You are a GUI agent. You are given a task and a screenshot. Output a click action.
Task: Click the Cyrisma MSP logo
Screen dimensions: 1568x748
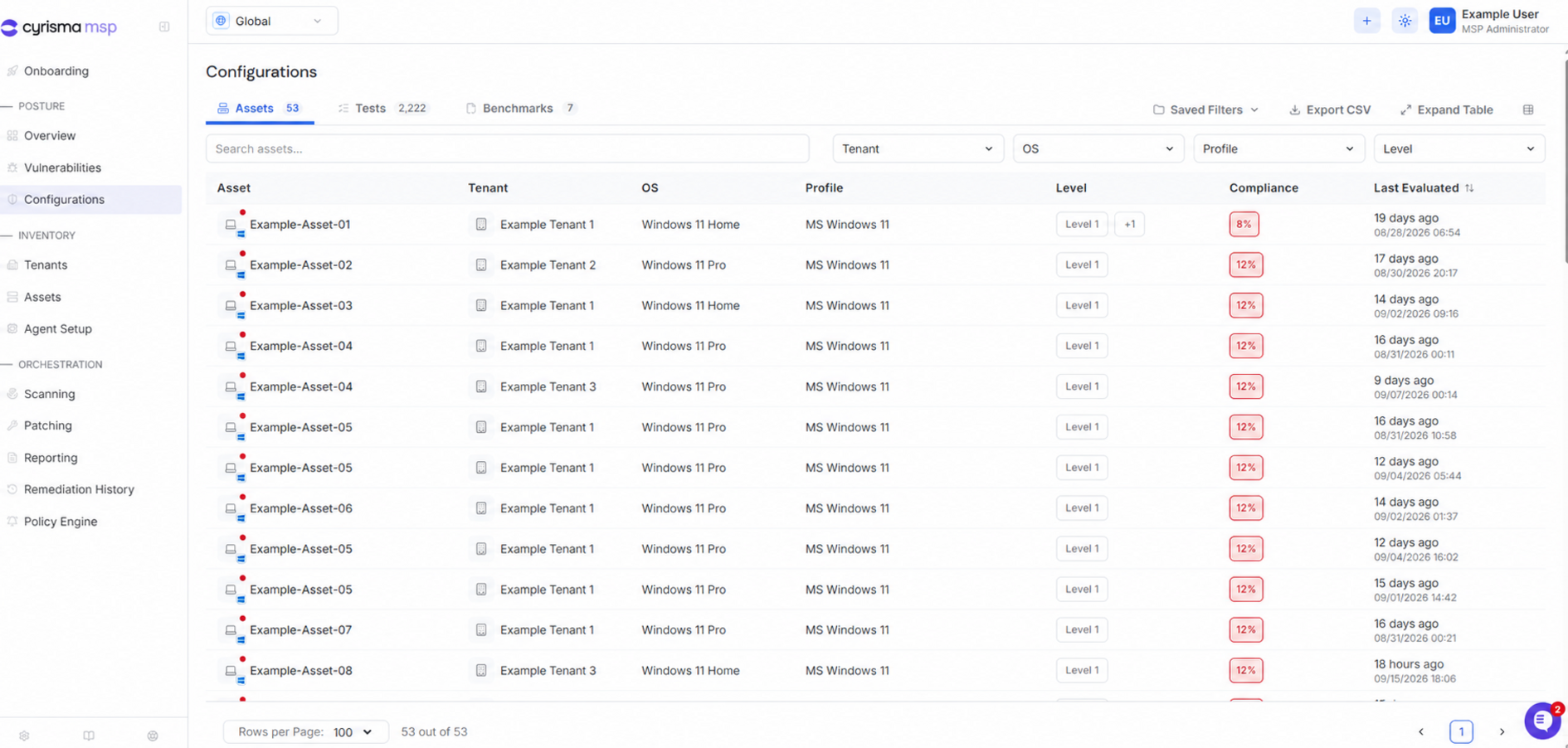pos(60,27)
